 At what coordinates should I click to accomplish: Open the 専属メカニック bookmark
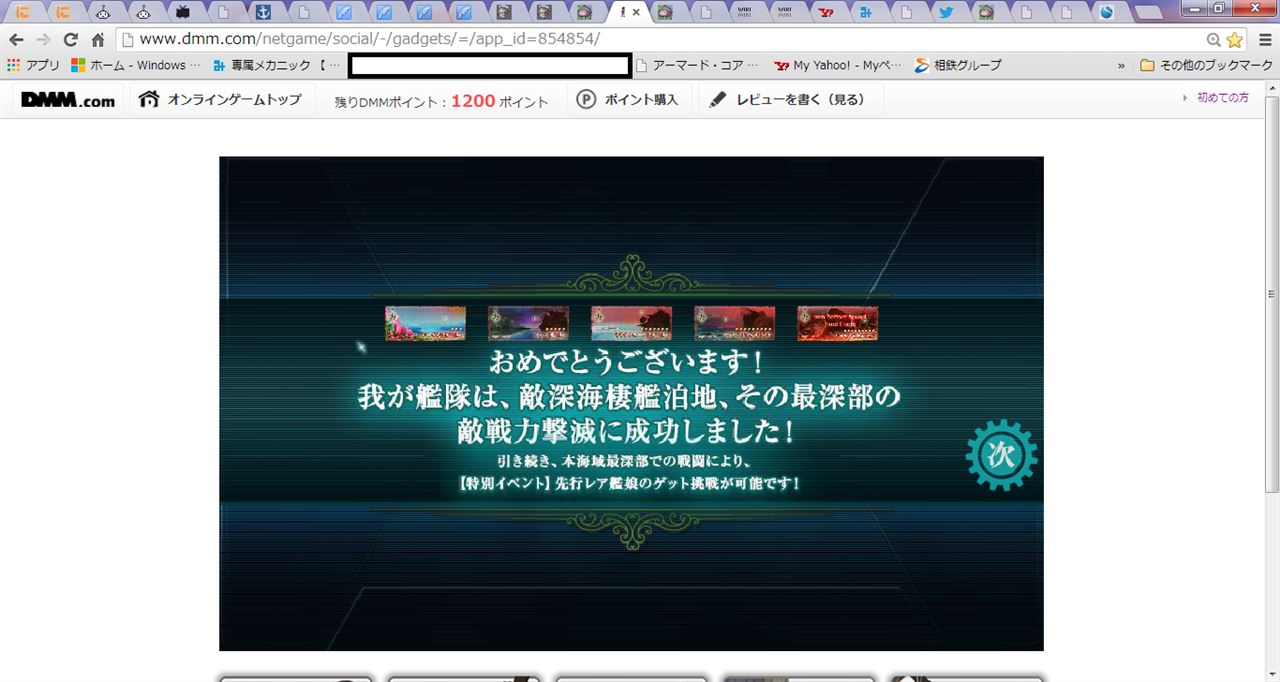(276, 66)
